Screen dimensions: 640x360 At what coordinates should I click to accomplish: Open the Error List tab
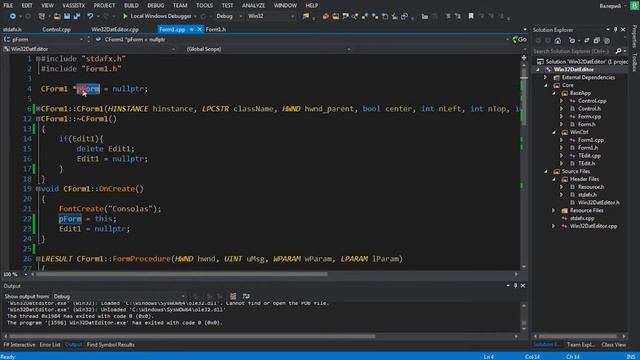50,345
